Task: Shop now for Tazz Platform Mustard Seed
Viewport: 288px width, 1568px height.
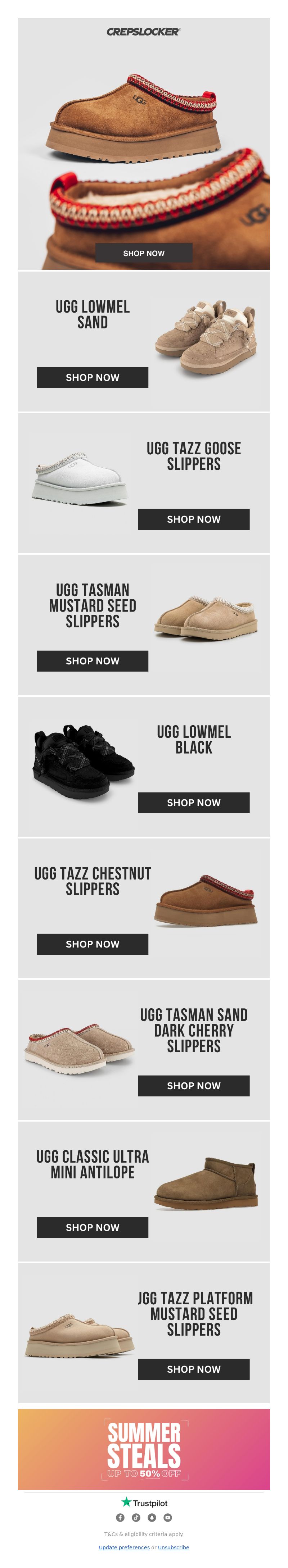Action: pos(194,1369)
